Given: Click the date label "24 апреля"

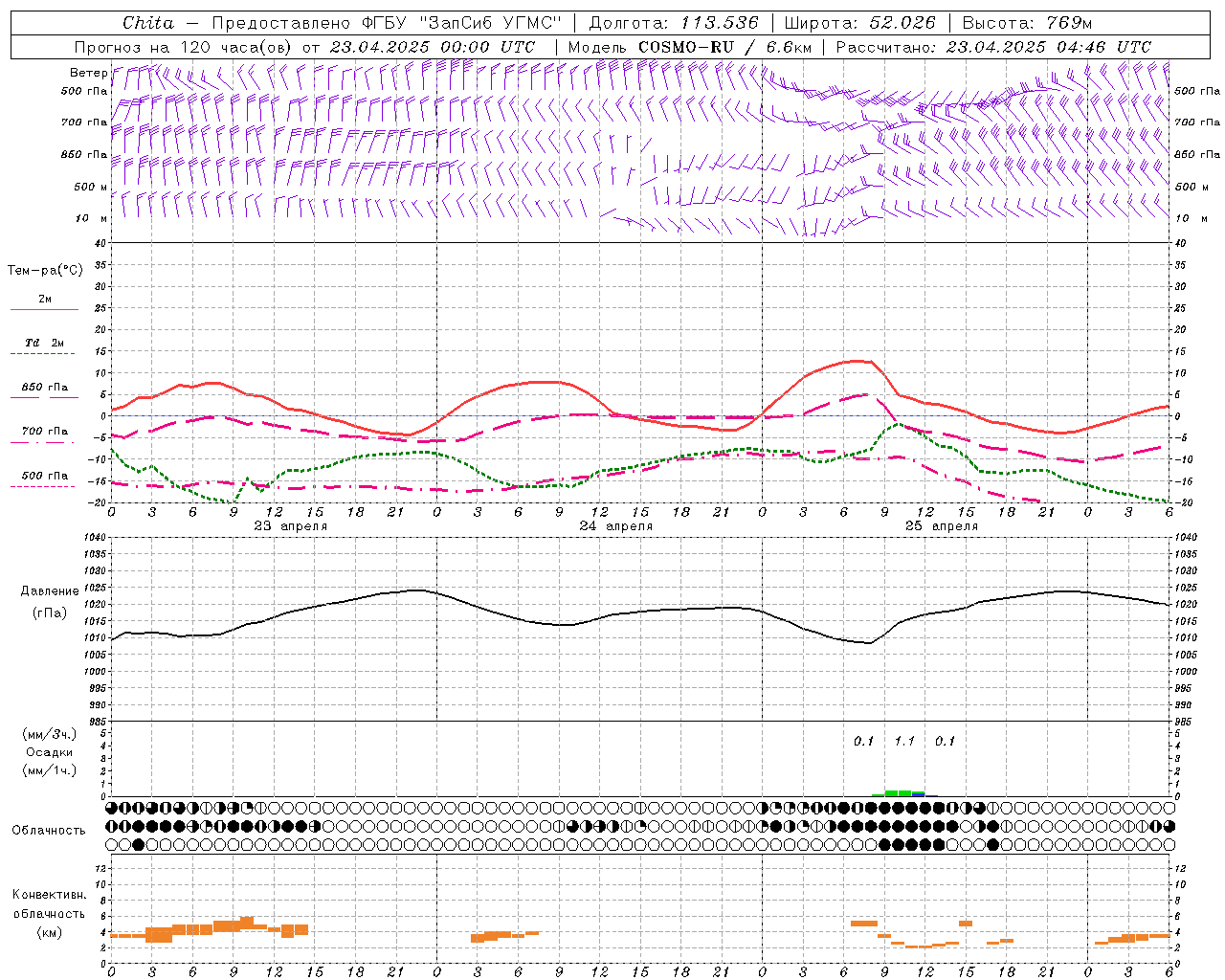Looking at the screenshot, I should (615, 526).
